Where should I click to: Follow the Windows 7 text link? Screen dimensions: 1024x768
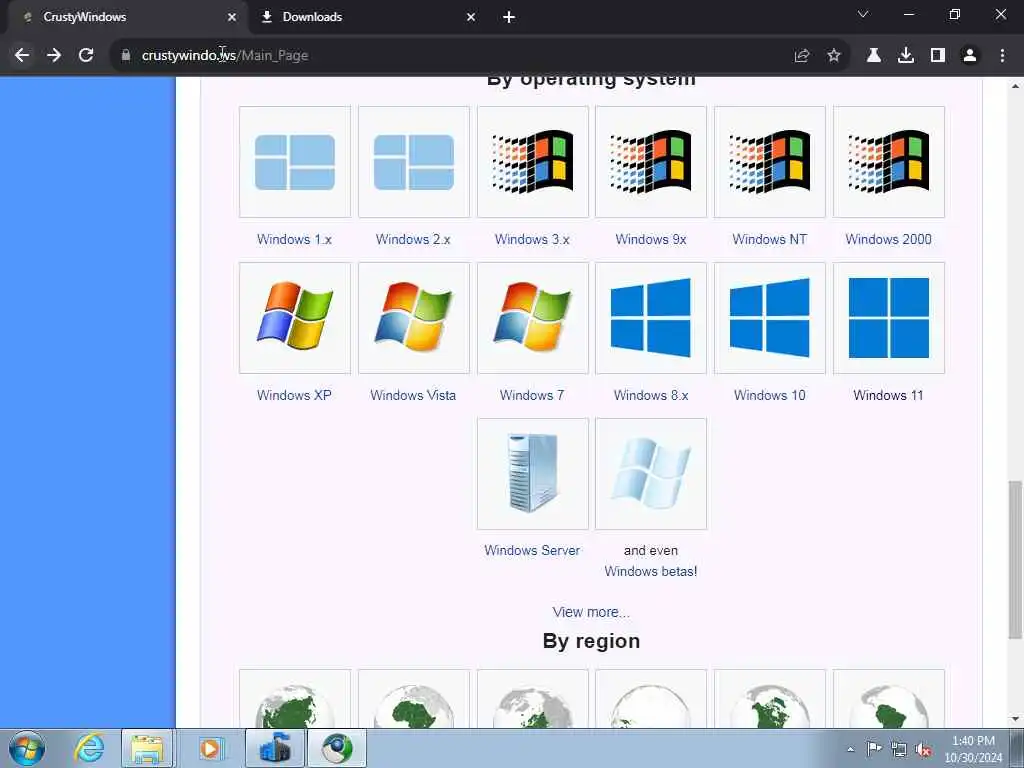point(532,395)
